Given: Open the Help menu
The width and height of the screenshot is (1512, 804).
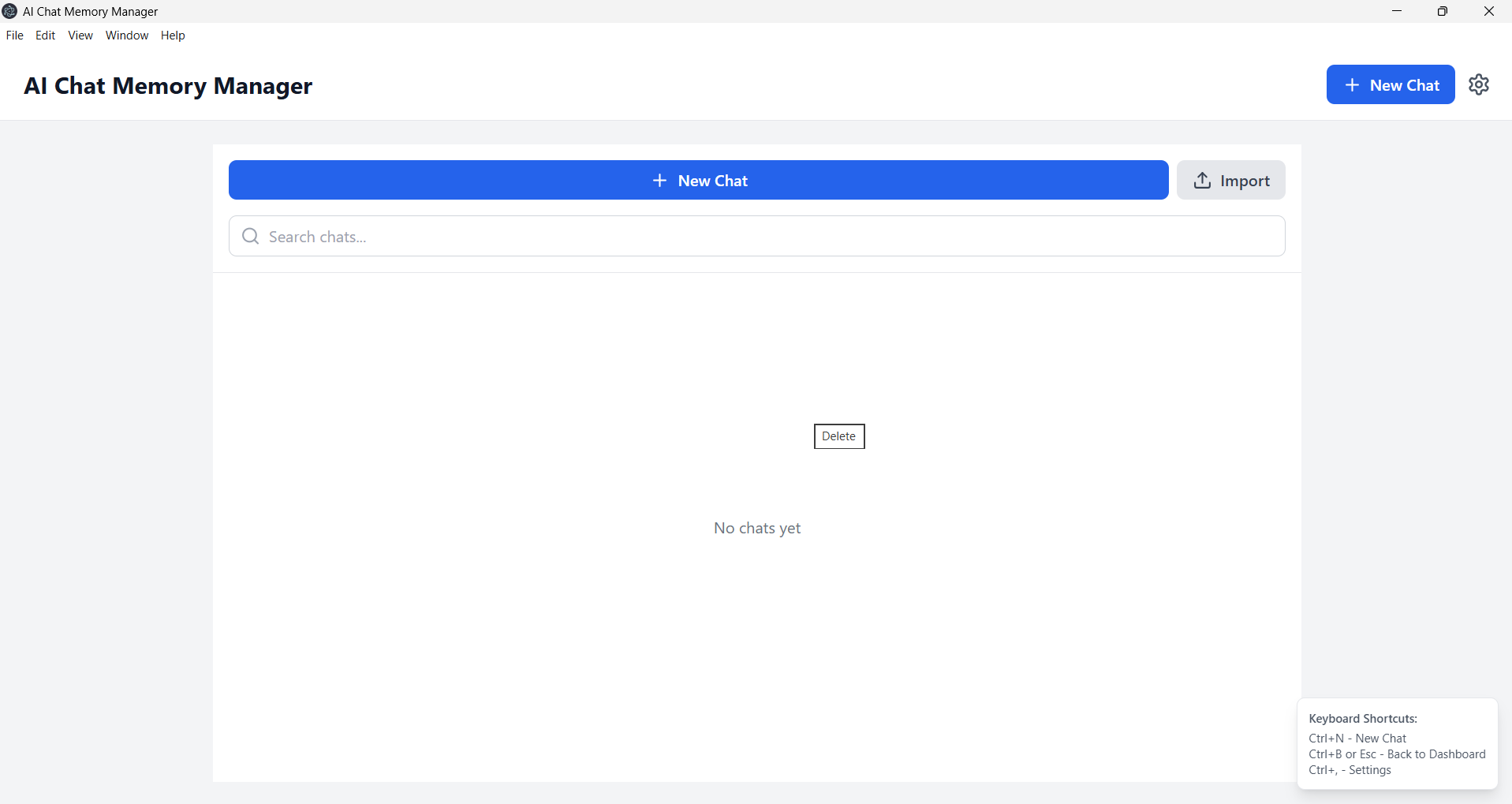Looking at the screenshot, I should (173, 35).
